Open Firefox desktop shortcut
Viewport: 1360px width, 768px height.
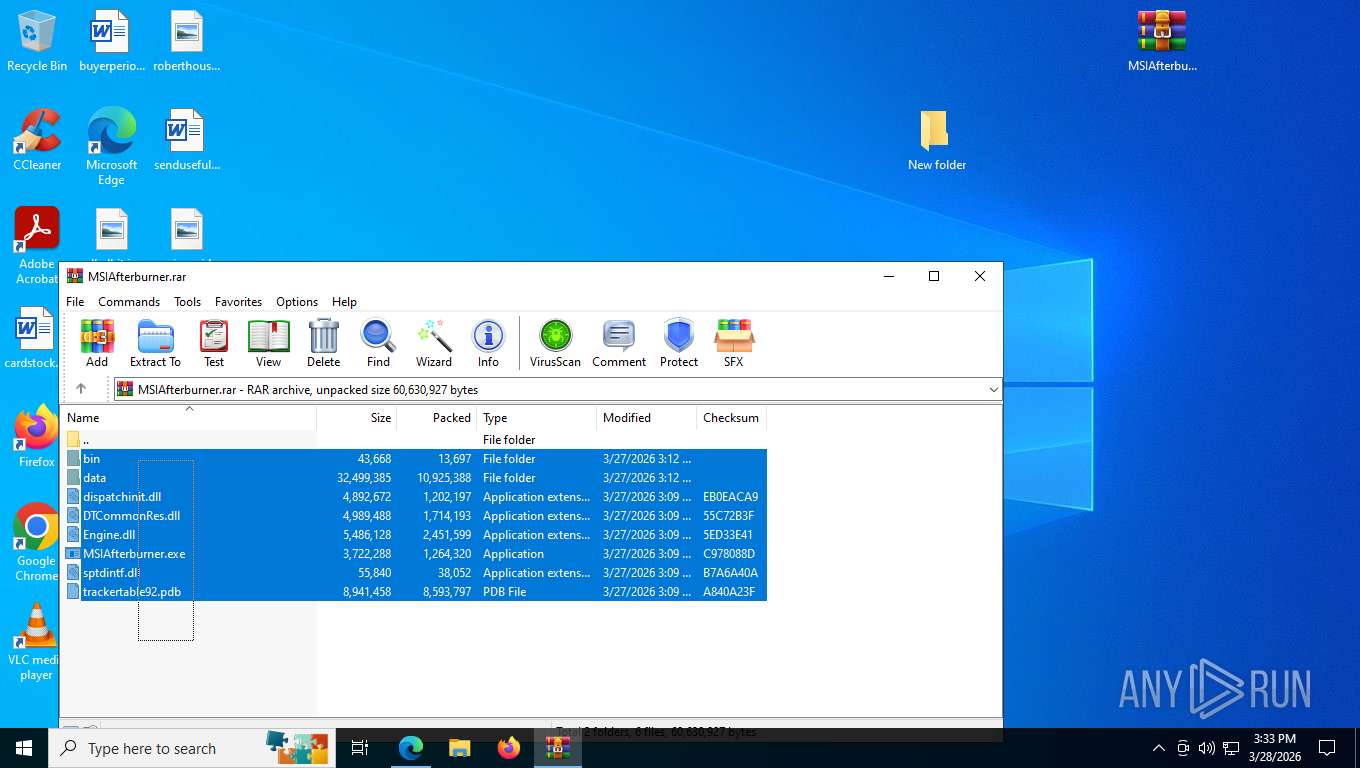pos(37,437)
